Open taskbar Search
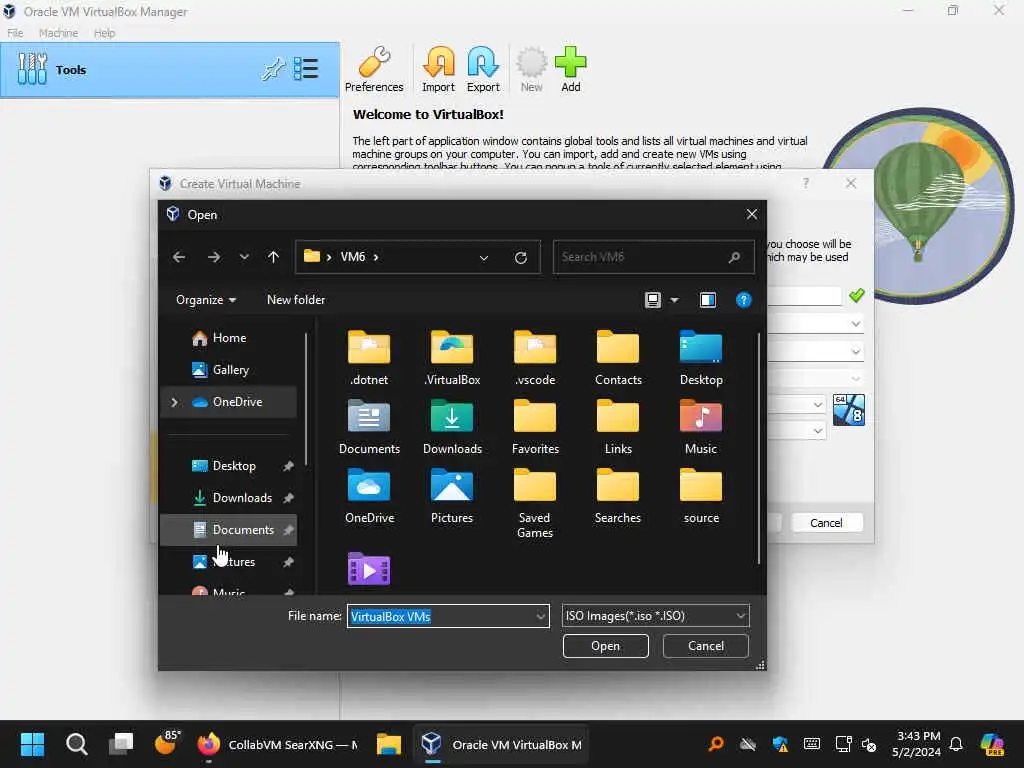This screenshot has height=768, width=1024. coord(76,744)
